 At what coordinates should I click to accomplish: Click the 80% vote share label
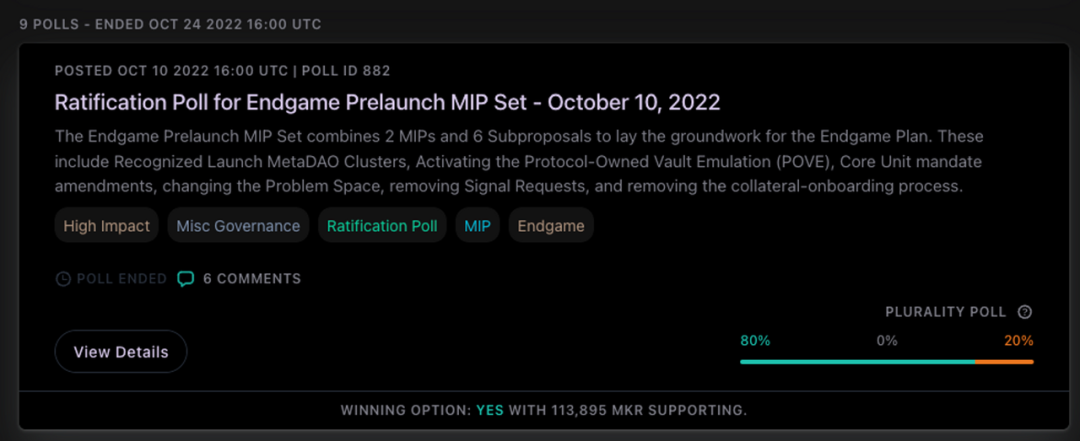755,341
